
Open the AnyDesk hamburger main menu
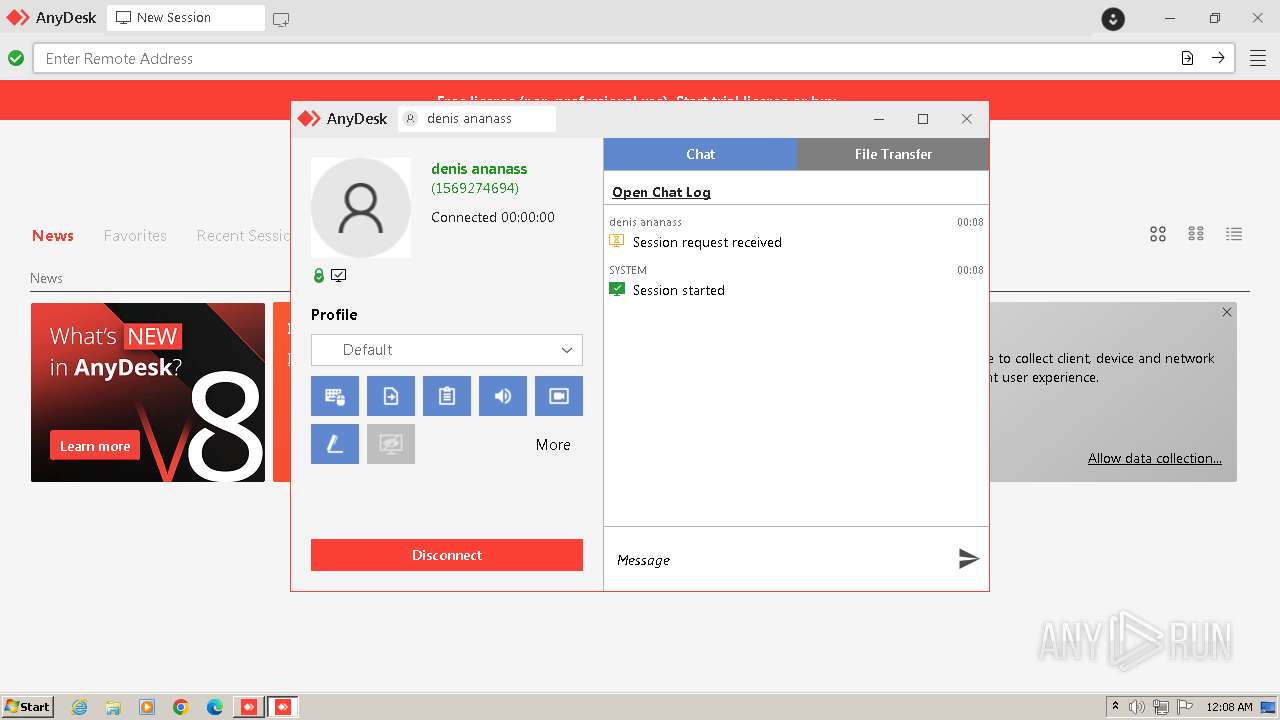(x=1257, y=58)
